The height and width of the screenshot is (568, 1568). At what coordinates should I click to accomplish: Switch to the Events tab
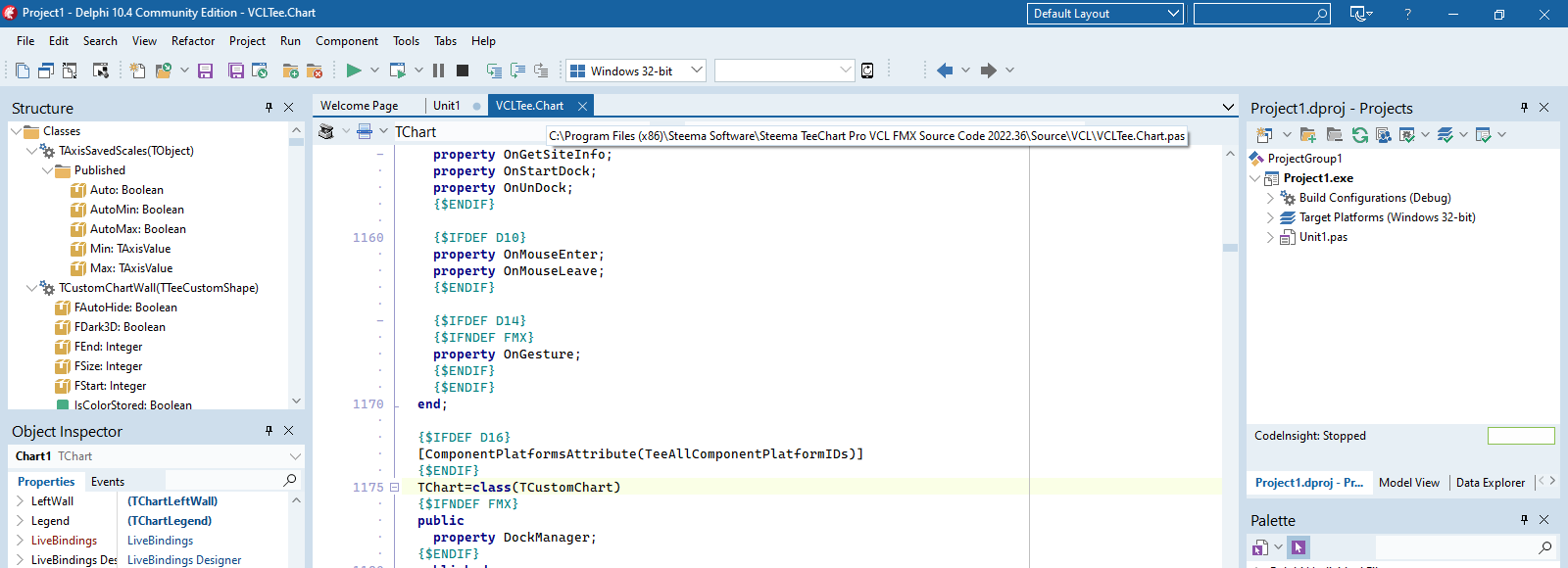(108, 482)
